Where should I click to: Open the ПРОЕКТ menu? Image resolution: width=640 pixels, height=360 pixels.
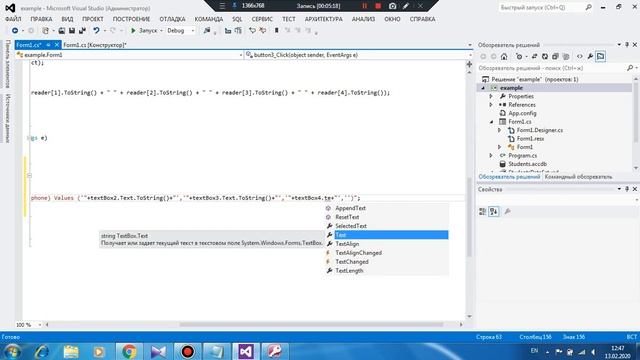click(x=93, y=19)
